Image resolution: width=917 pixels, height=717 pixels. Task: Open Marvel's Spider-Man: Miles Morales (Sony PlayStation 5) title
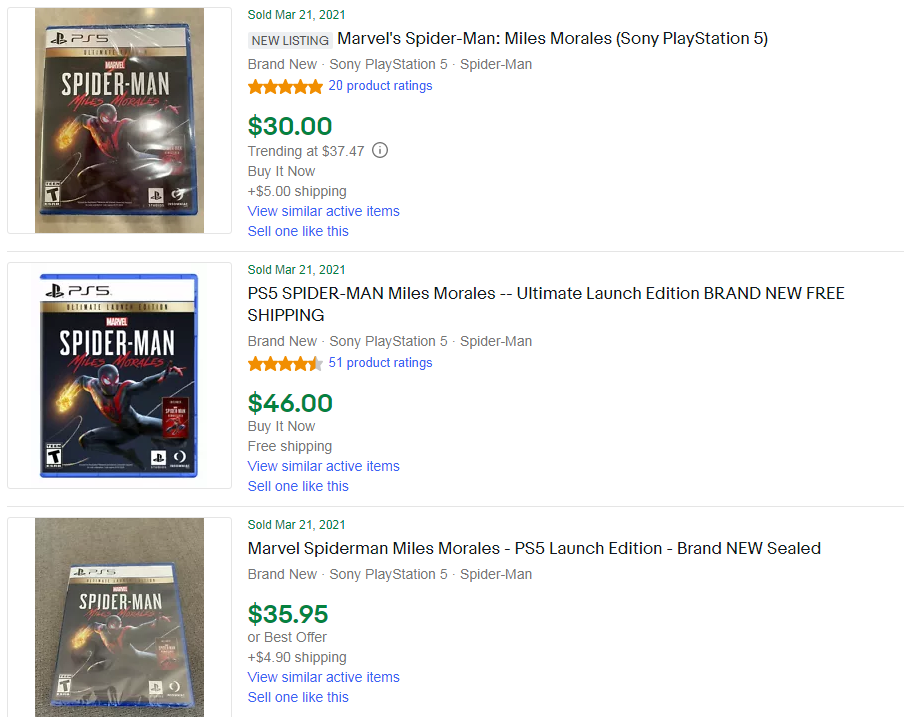pos(553,39)
